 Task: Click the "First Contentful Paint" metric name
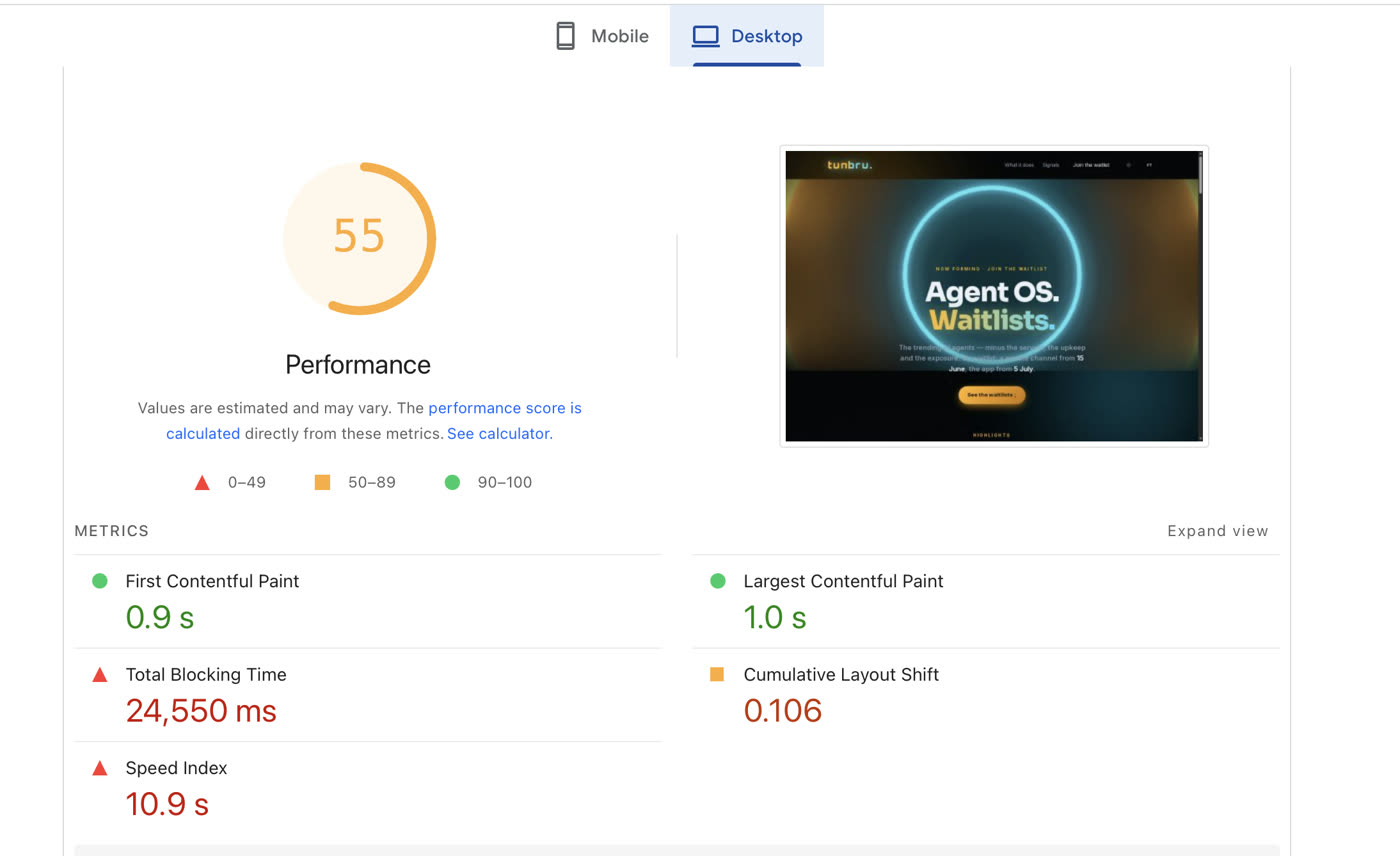tap(212, 581)
